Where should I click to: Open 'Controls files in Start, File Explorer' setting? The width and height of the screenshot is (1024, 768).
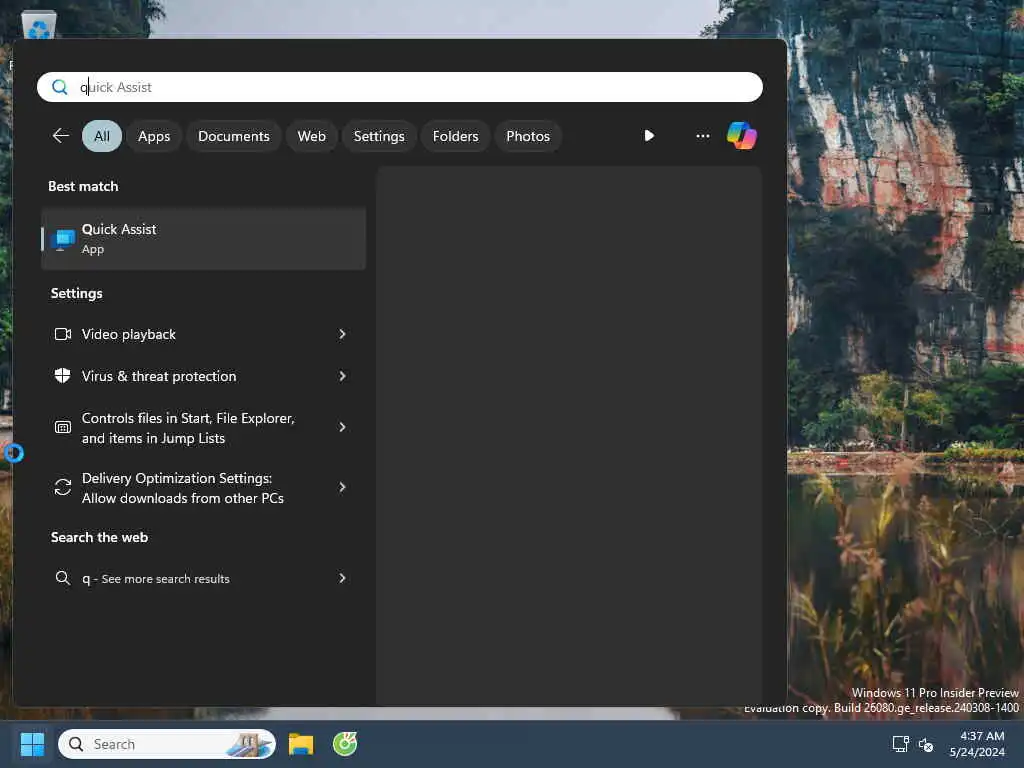pyautogui.click(x=203, y=428)
